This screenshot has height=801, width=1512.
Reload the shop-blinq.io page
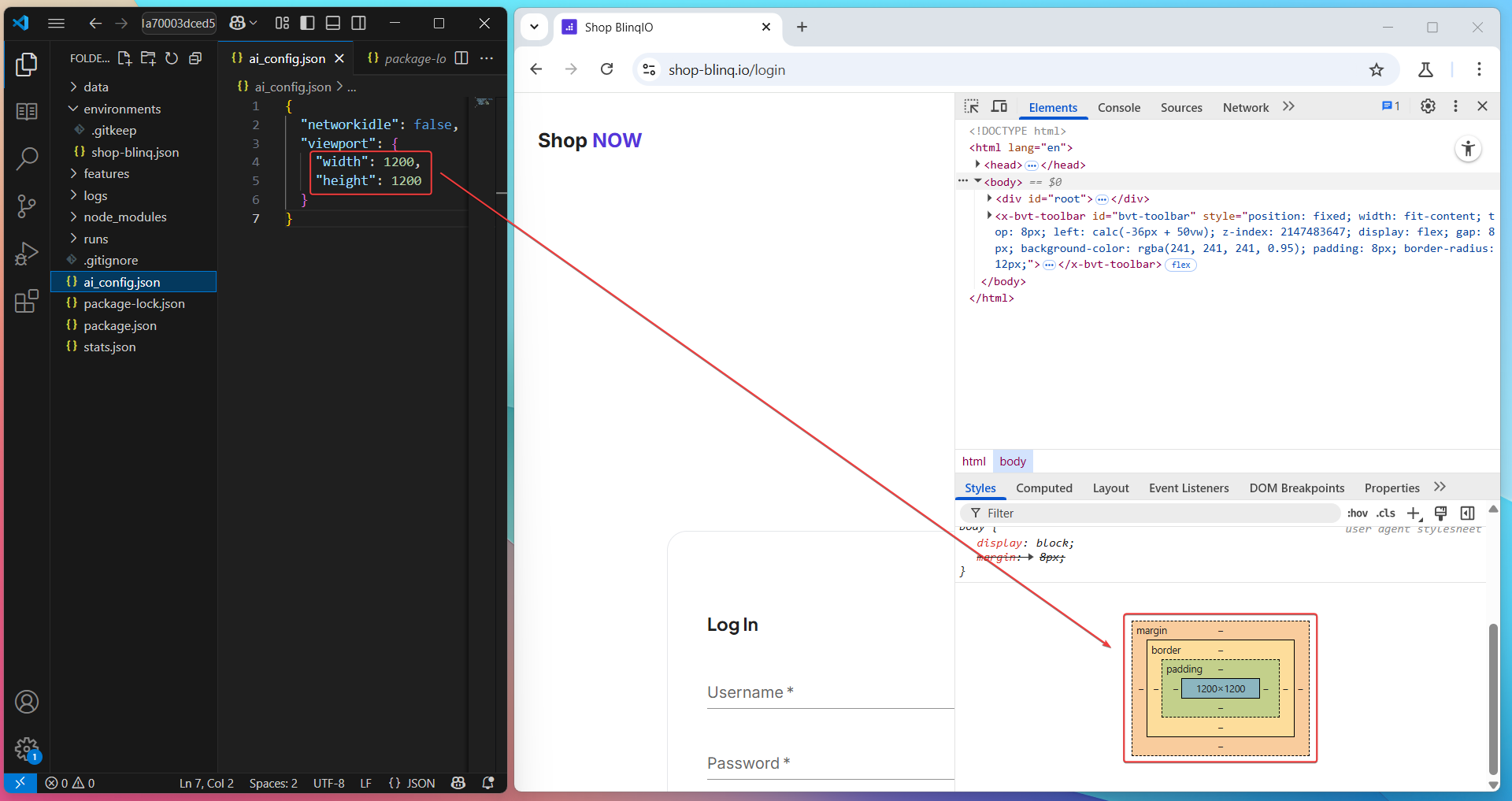pos(606,69)
